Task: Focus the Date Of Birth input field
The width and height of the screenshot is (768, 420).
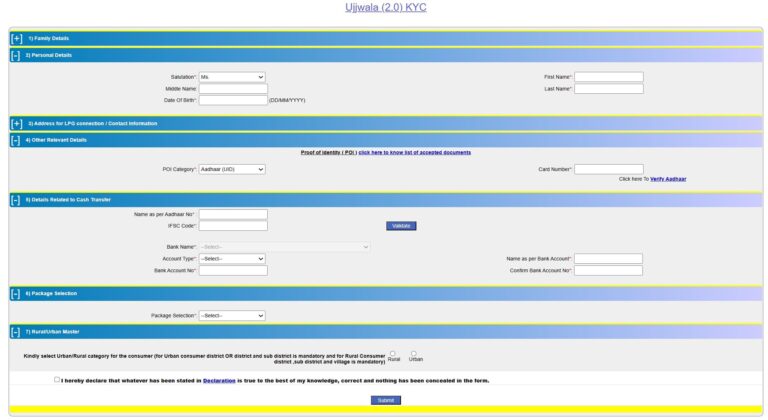Action: click(x=233, y=100)
